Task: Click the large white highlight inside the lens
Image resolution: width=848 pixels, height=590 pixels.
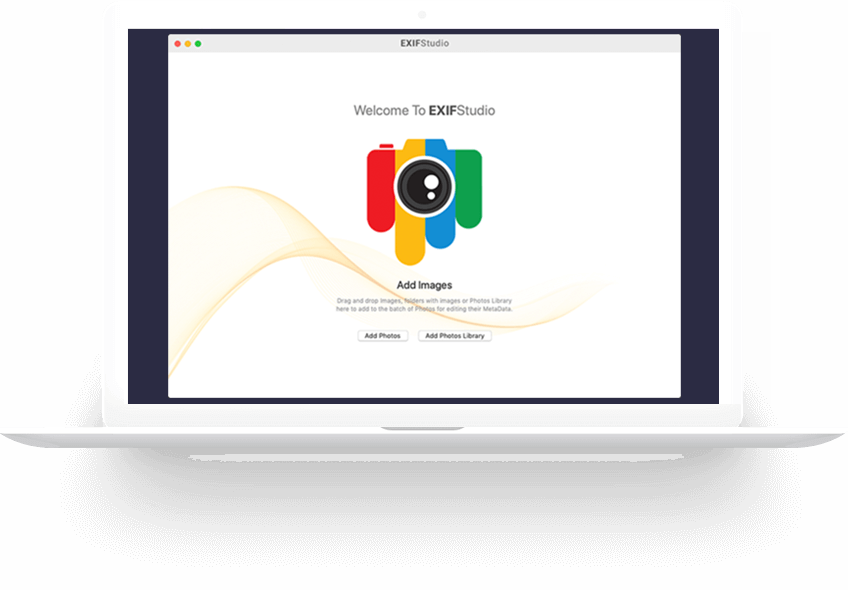Action: coord(430,182)
